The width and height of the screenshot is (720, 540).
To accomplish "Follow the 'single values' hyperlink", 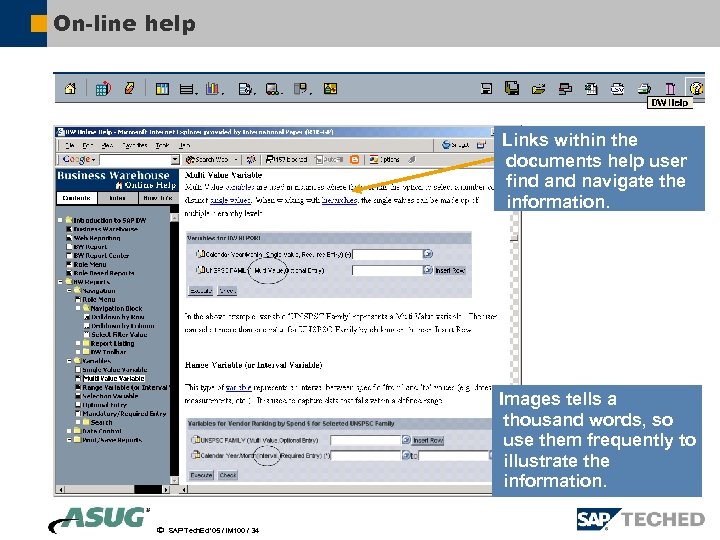I will click(x=230, y=200).
